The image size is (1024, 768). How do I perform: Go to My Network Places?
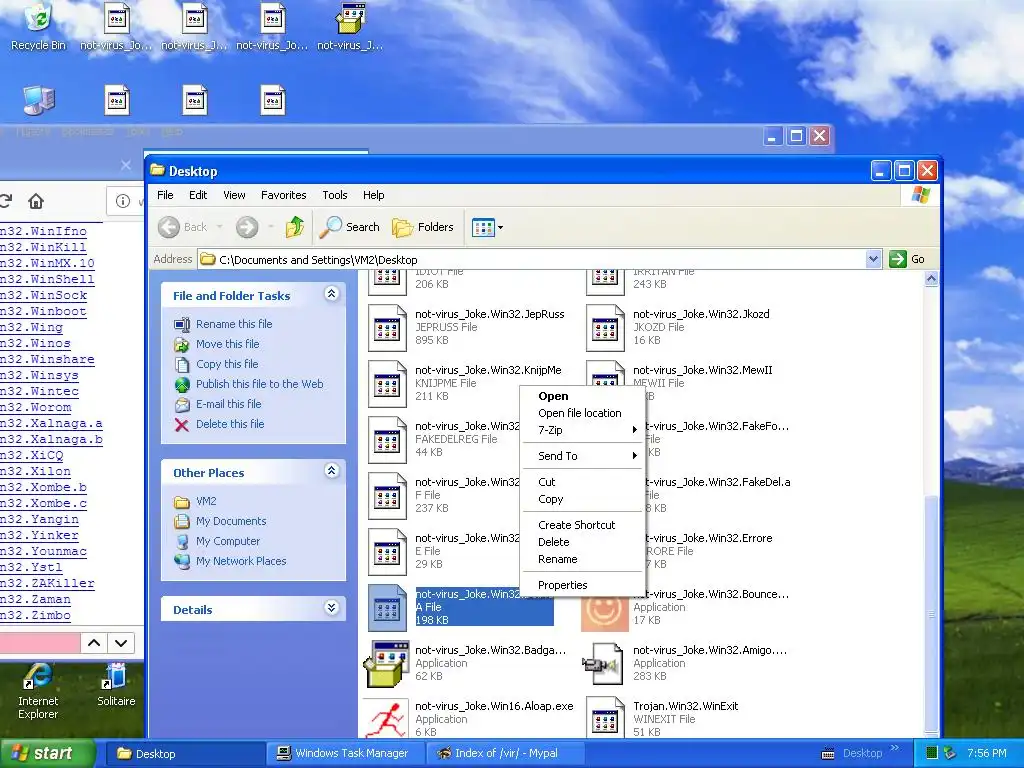pos(241,562)
